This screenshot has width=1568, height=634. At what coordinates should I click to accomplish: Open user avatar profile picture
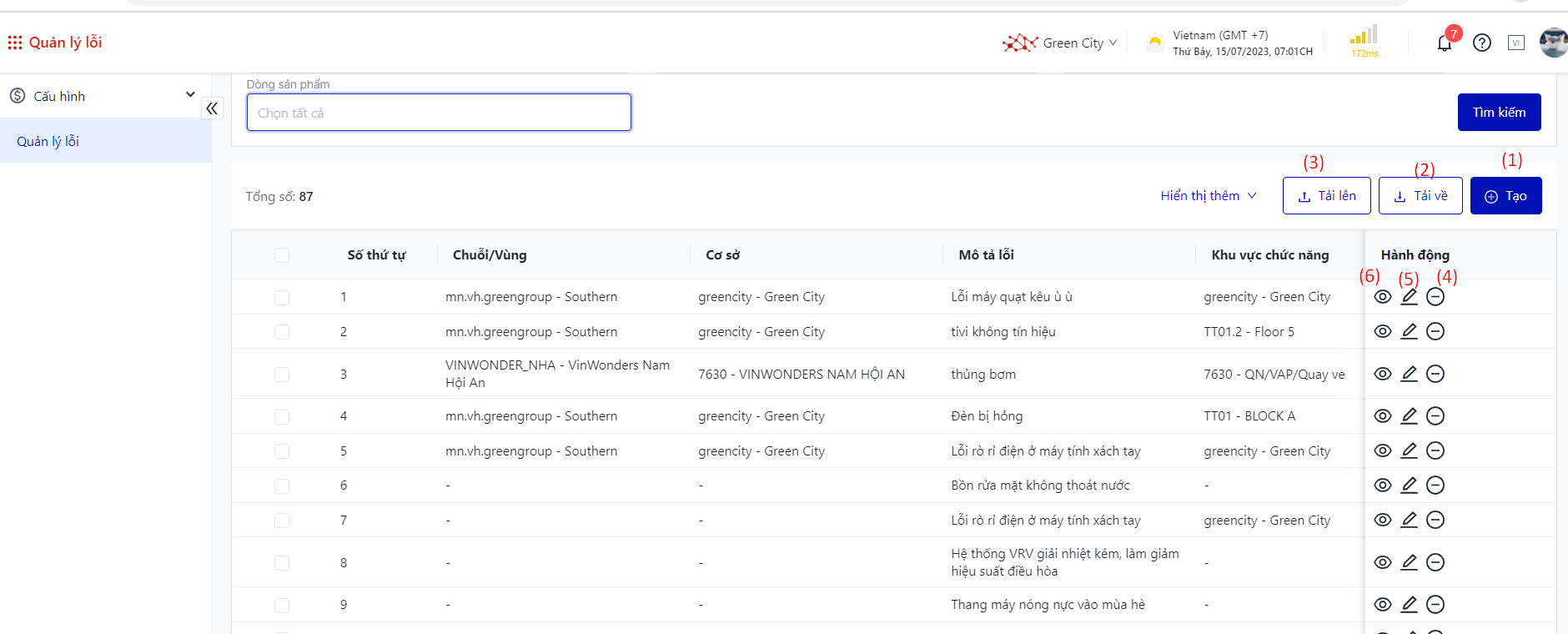[1553, 43]
